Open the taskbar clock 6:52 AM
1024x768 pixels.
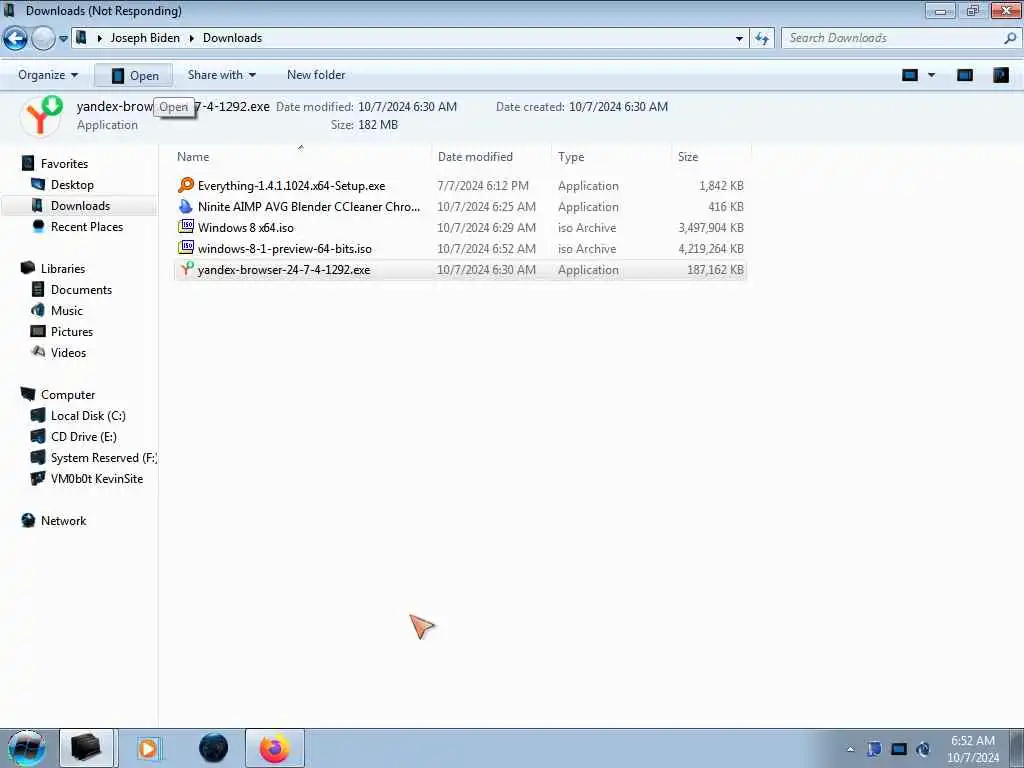point(973,749)
